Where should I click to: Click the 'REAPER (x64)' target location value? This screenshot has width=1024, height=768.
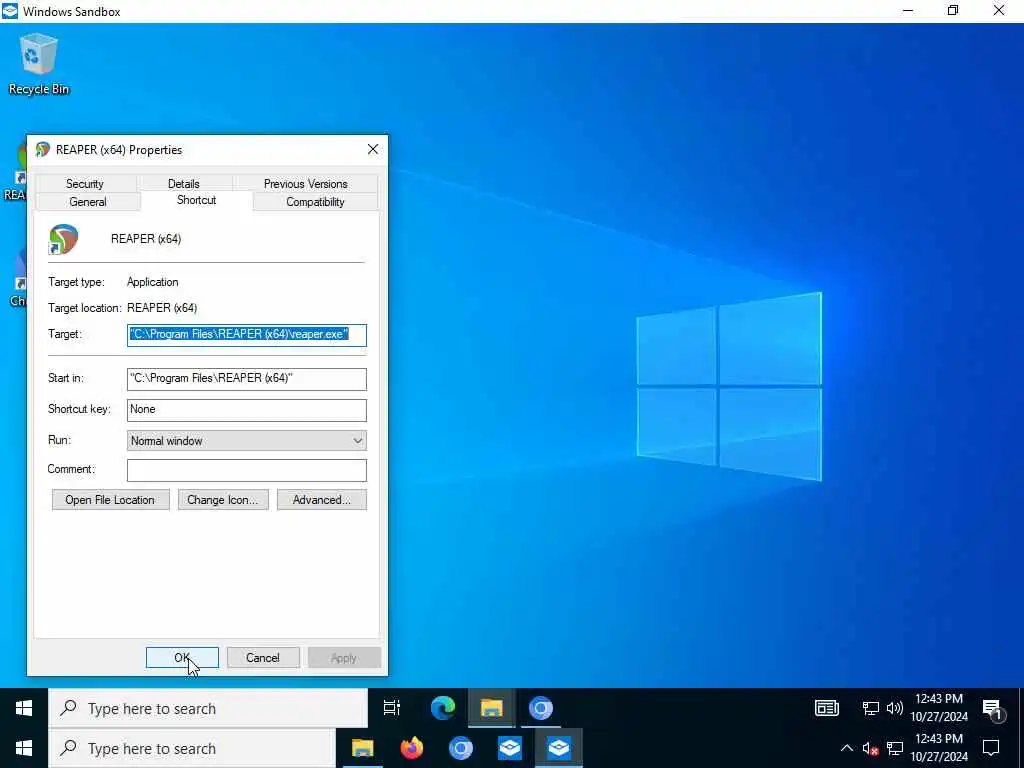[x=162, y=308]
